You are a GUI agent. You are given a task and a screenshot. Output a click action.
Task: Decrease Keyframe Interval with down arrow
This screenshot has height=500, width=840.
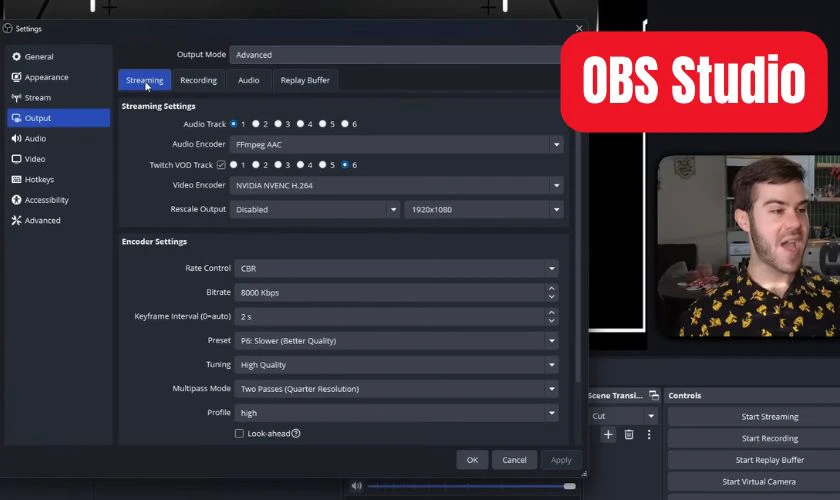[x=552, y=321]
